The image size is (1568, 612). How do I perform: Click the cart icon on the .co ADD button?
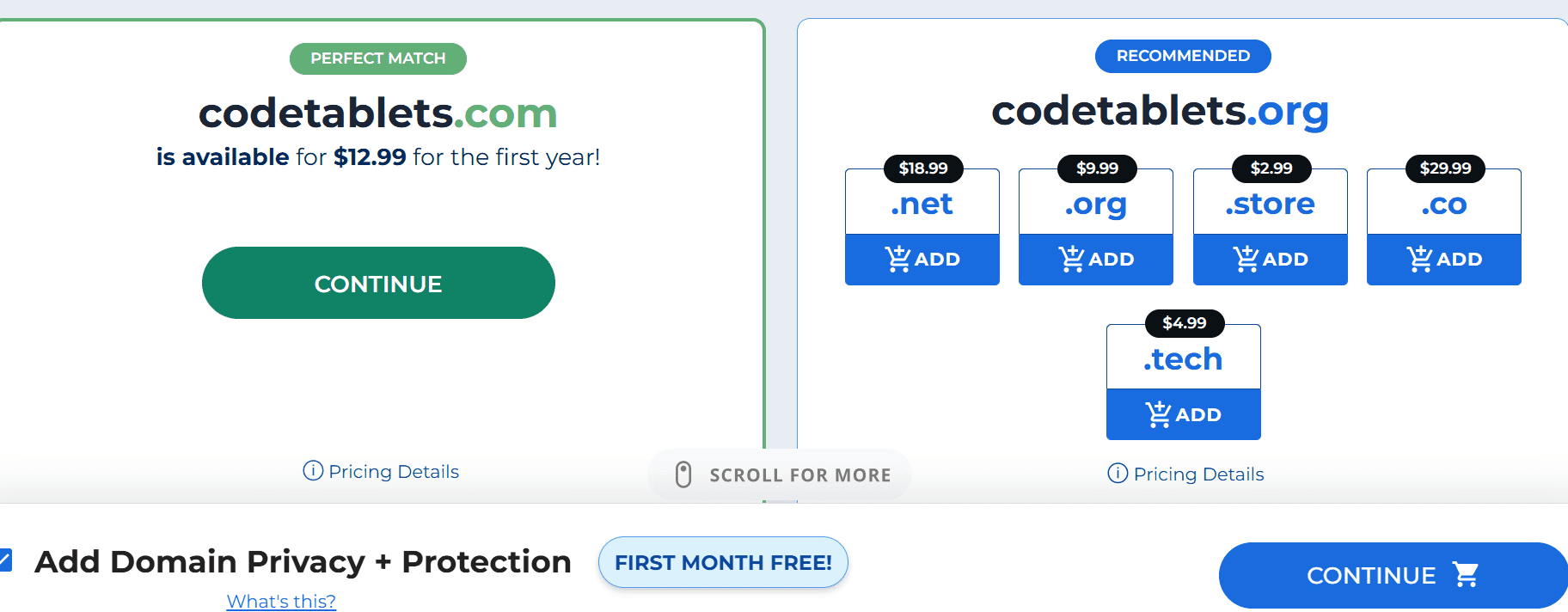click(x=1419, y=258)
